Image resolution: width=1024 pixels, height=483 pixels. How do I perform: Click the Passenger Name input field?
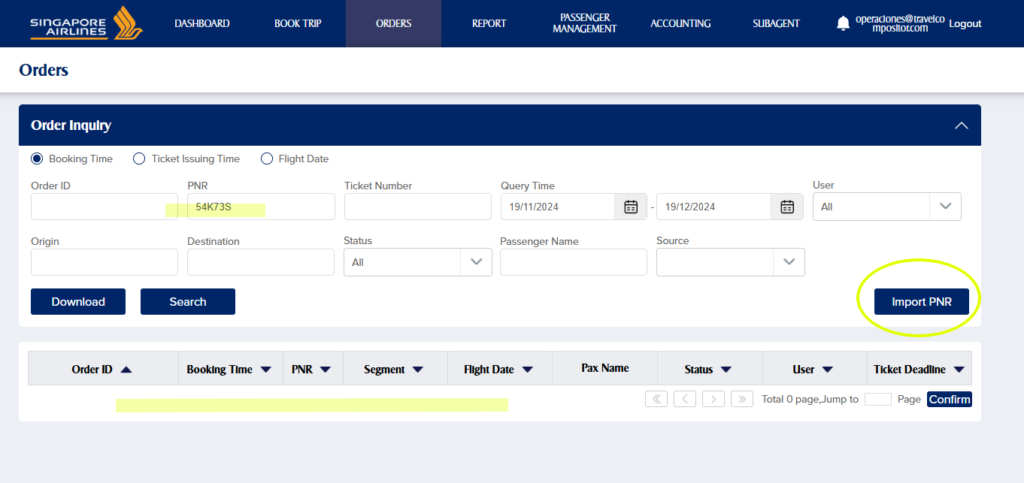pyautogui.click(x=573, y=262)
